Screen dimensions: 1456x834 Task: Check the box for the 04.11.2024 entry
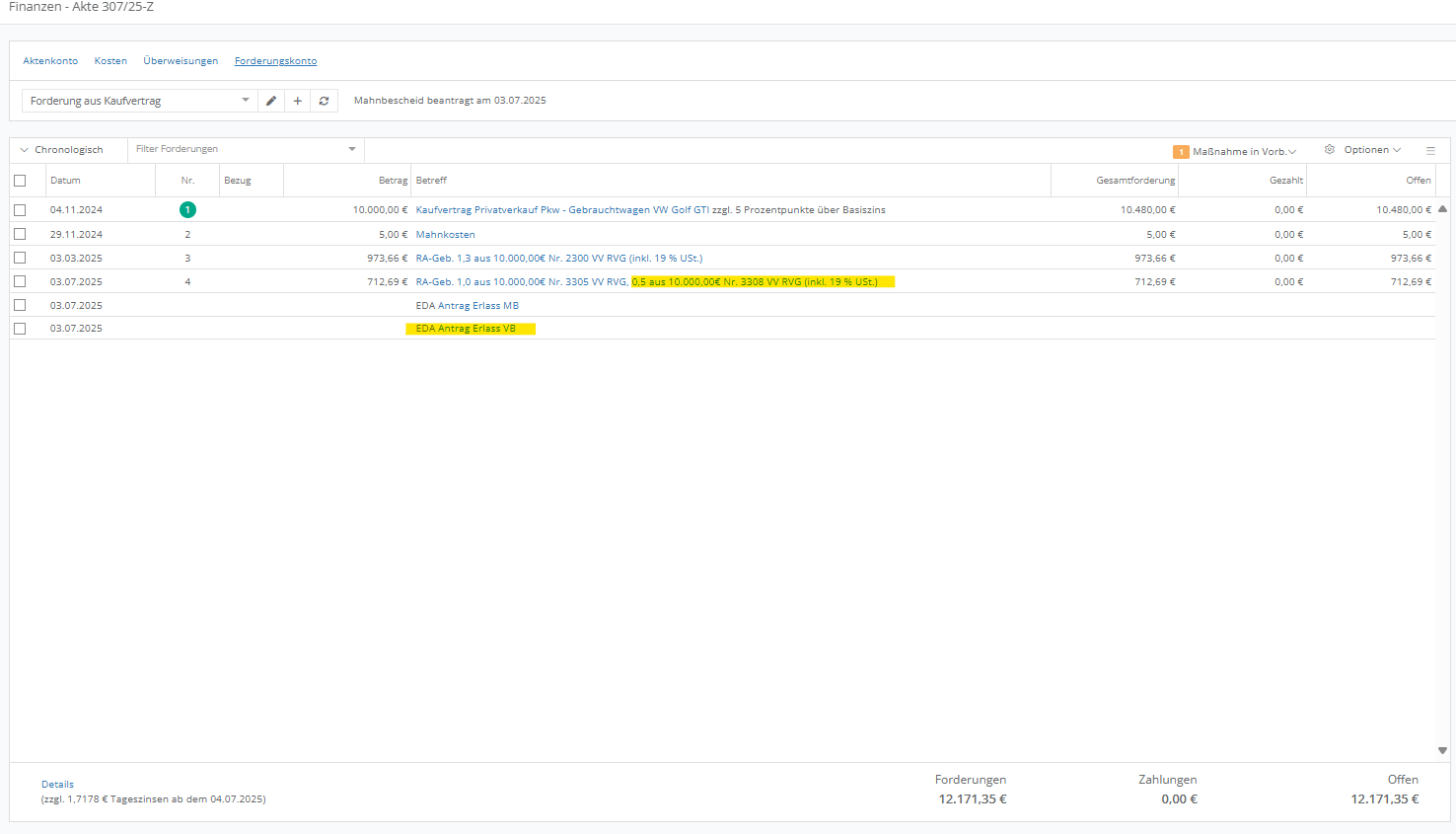point(20,210)
